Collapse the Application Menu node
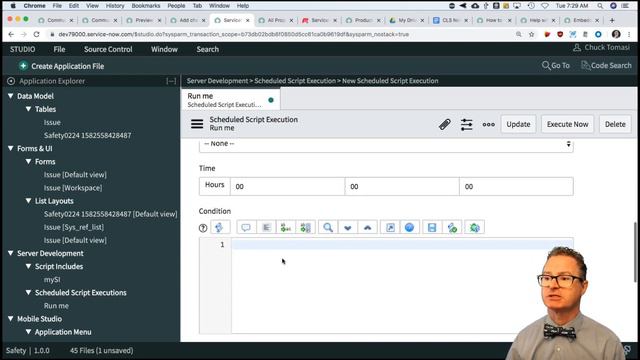The image size is (640, 360). pos(28,331)
